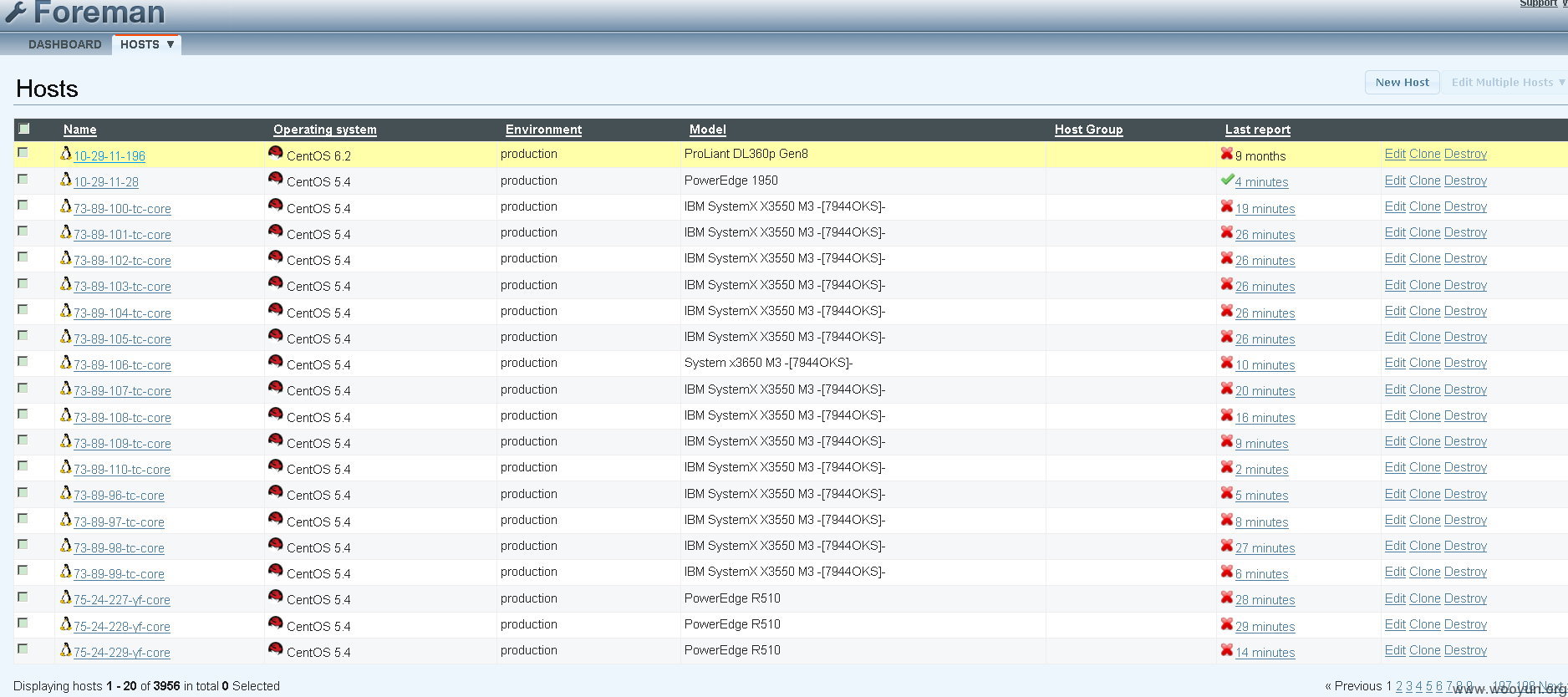
Task: Select checkbox for host 73-89-101-tc-core
Action: (x=23, y=231)
